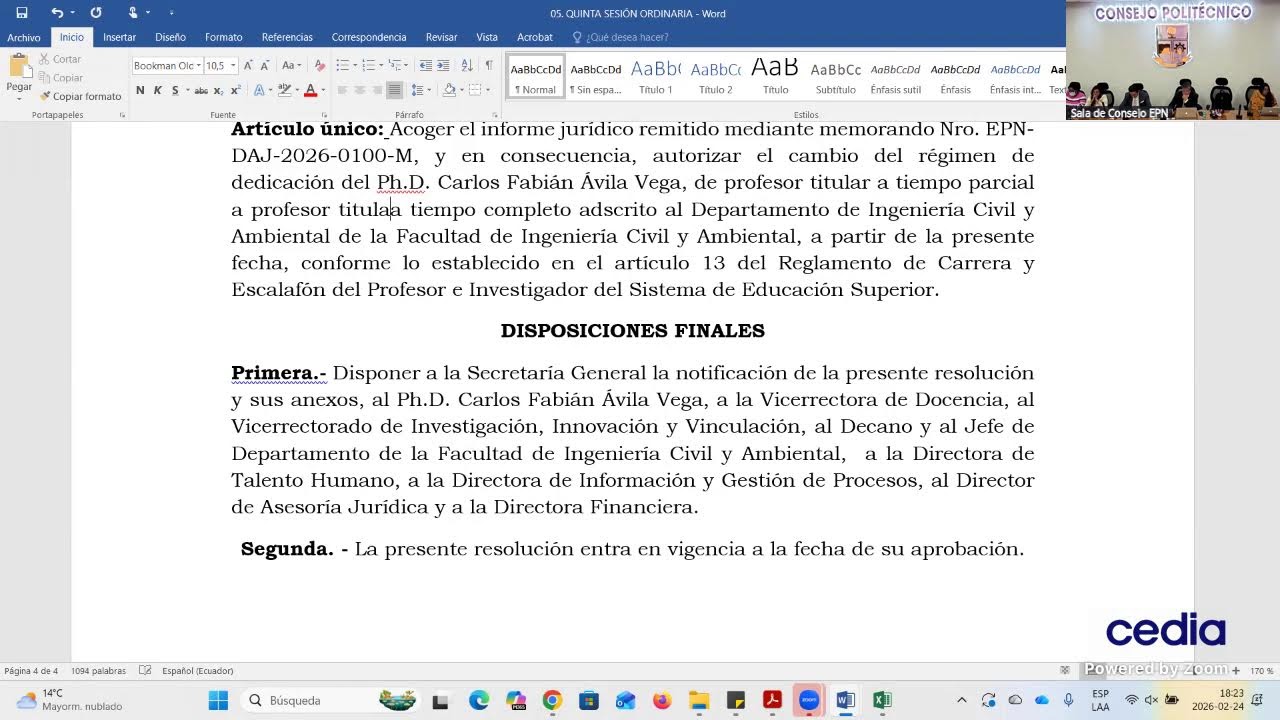Open the red font color swatch

click(x=310, y=90)
